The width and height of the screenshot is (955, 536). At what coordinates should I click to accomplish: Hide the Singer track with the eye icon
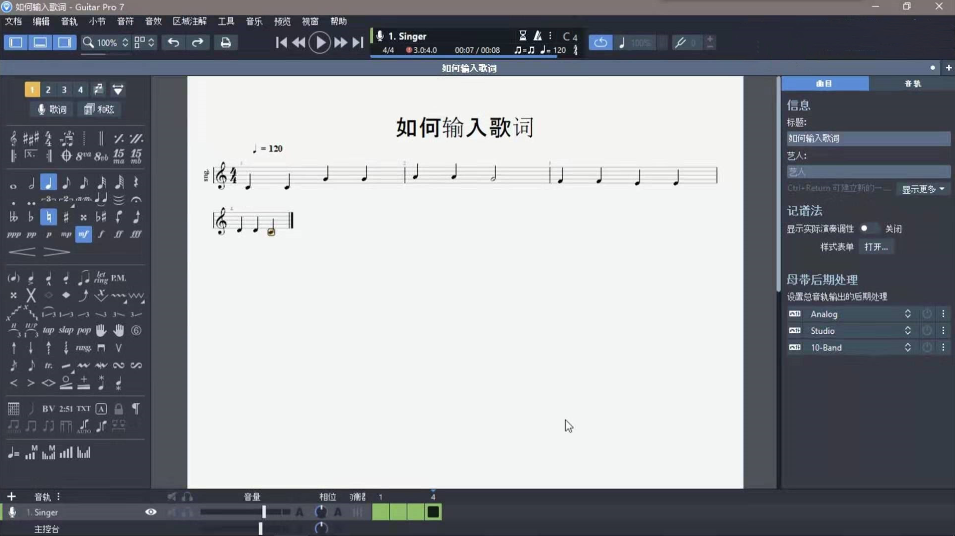click(151, 512)
